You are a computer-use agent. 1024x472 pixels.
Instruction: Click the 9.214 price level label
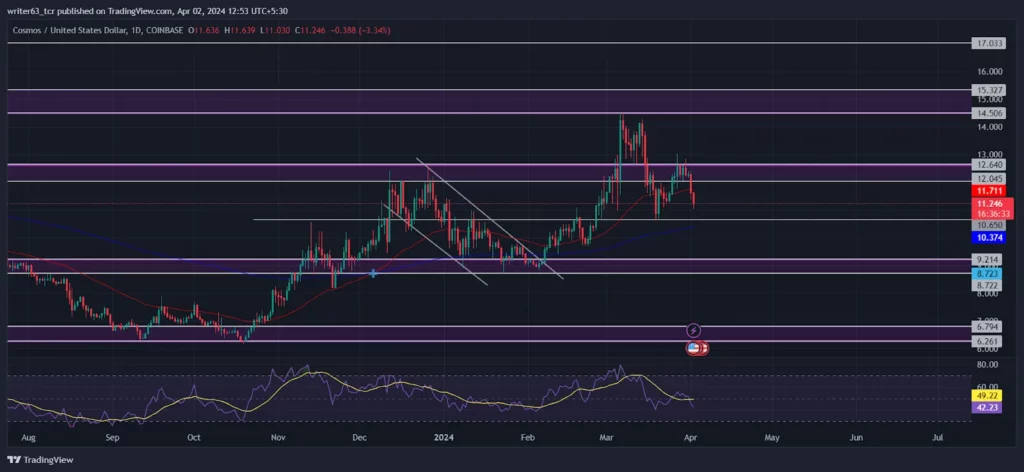click(x=986, y=259)
